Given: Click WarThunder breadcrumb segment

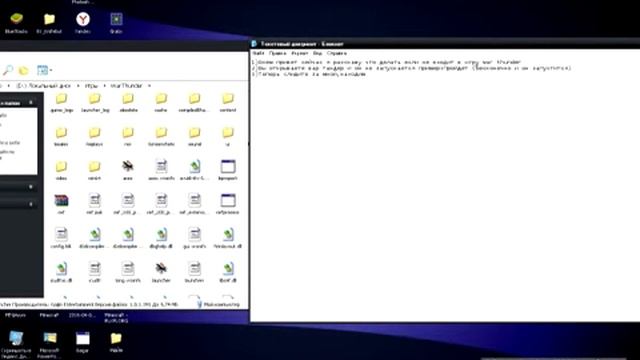Looking at the screenshot, I should point(127,86).
